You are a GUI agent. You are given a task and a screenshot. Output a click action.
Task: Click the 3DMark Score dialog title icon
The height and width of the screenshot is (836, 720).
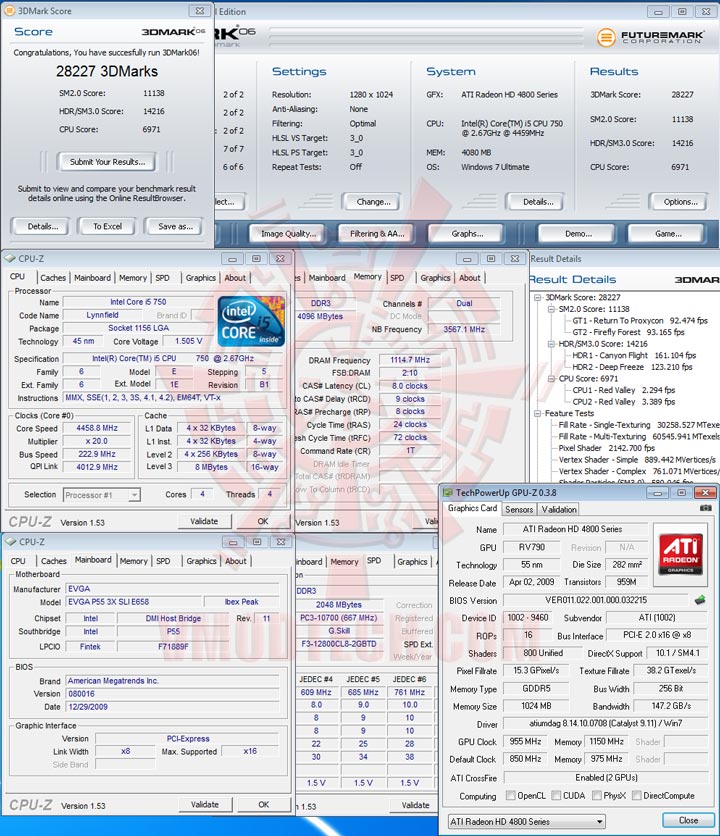tap(9, 11)
